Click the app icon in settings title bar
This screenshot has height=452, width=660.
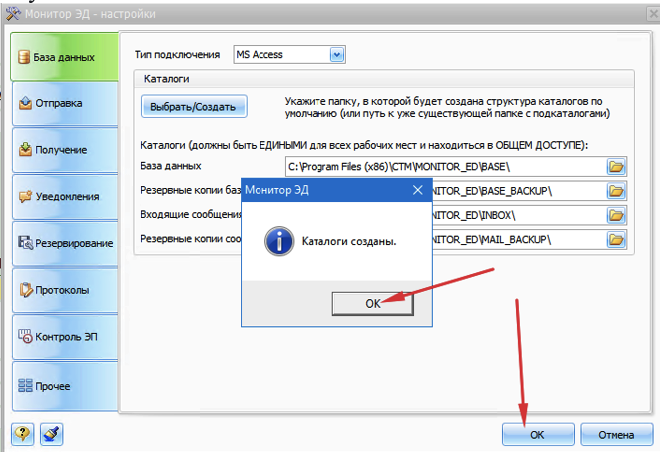[12, 13]
